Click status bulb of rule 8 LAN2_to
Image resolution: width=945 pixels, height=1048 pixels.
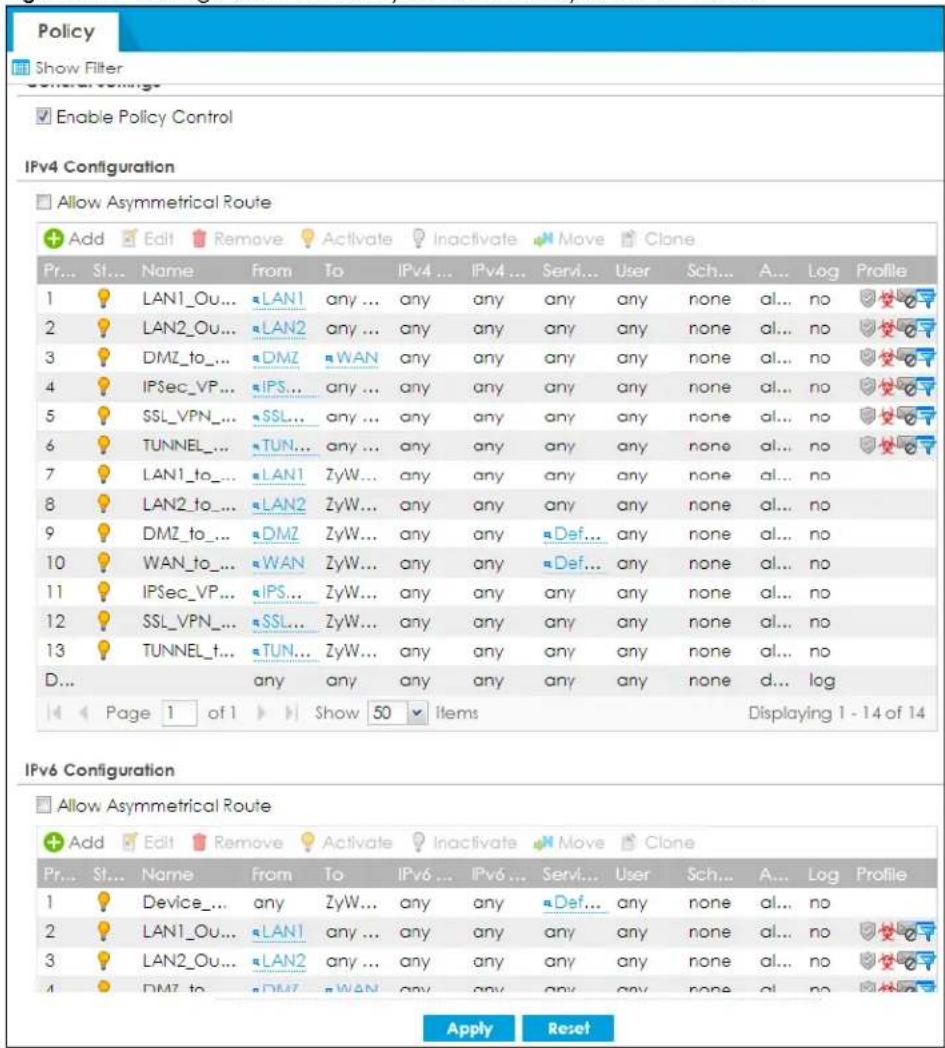point(104,504)
